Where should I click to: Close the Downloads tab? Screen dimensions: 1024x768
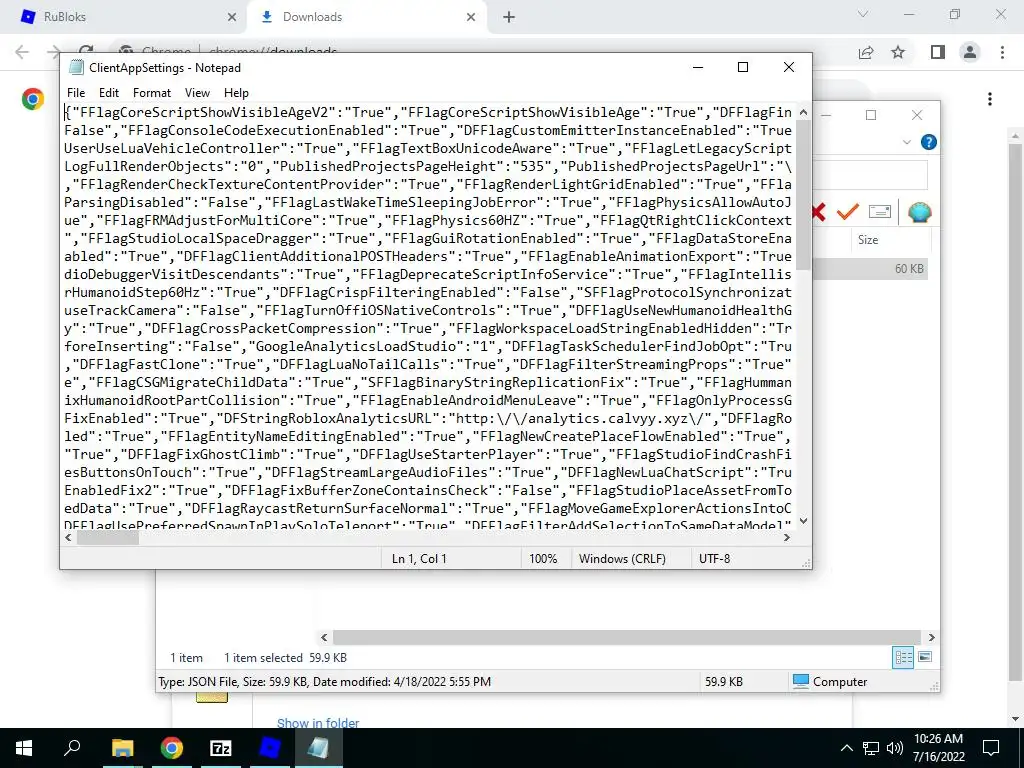(x=471, y=17)
